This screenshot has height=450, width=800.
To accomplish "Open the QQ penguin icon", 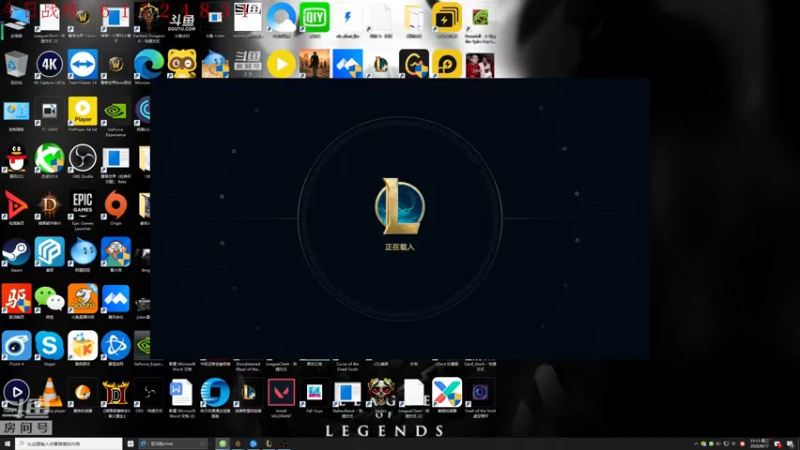I will point(16,160).
